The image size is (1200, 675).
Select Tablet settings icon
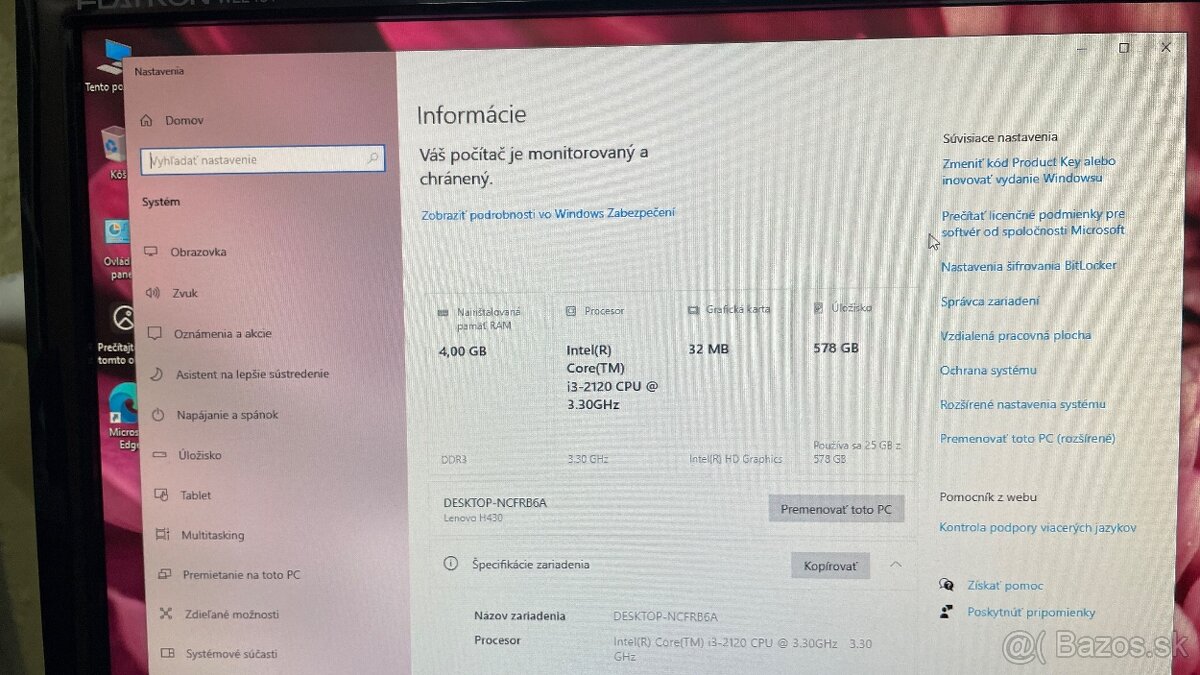(x=160, y=495)
